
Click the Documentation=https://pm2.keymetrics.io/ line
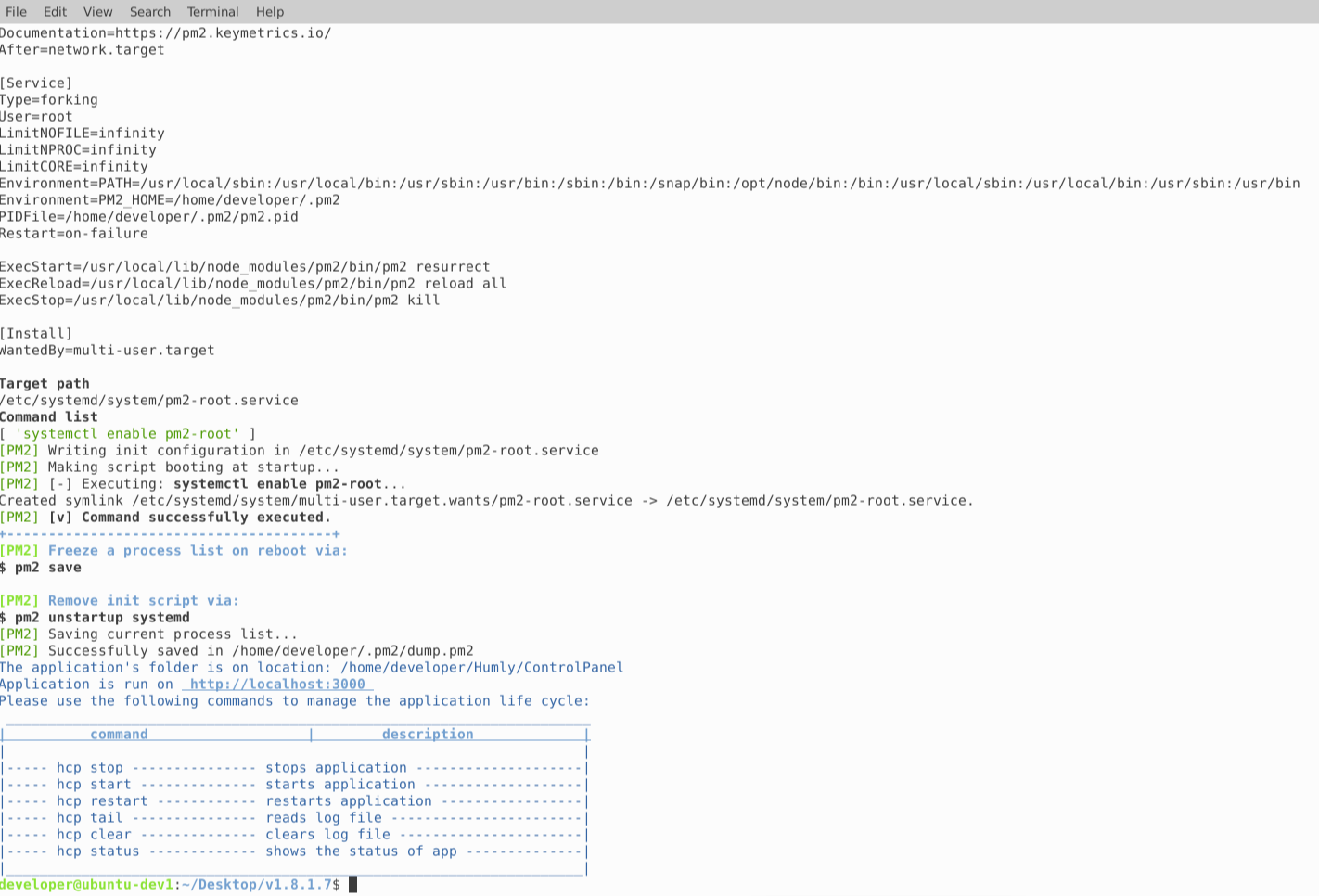point(166,33)
